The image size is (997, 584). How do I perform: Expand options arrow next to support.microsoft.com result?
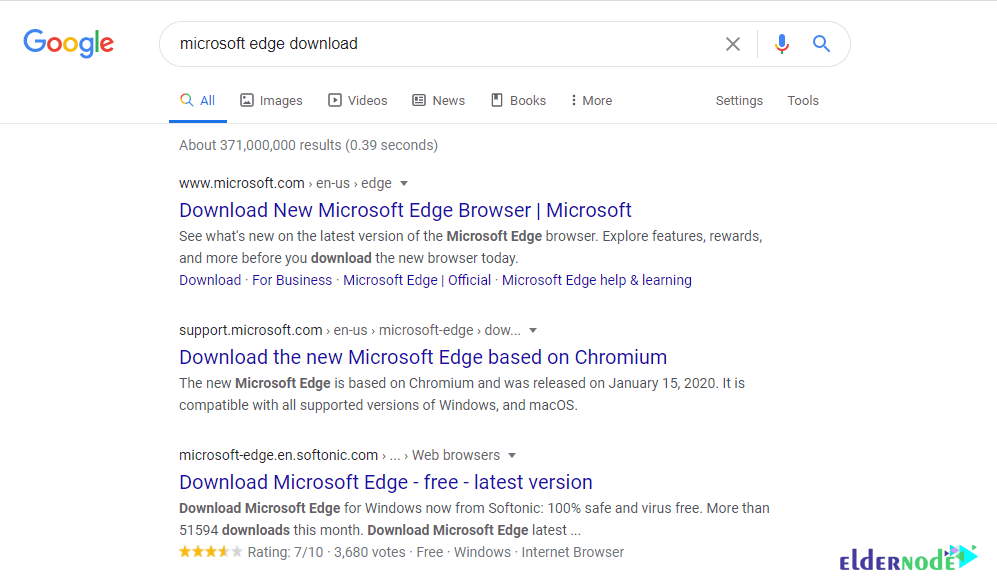pos(533,330)
